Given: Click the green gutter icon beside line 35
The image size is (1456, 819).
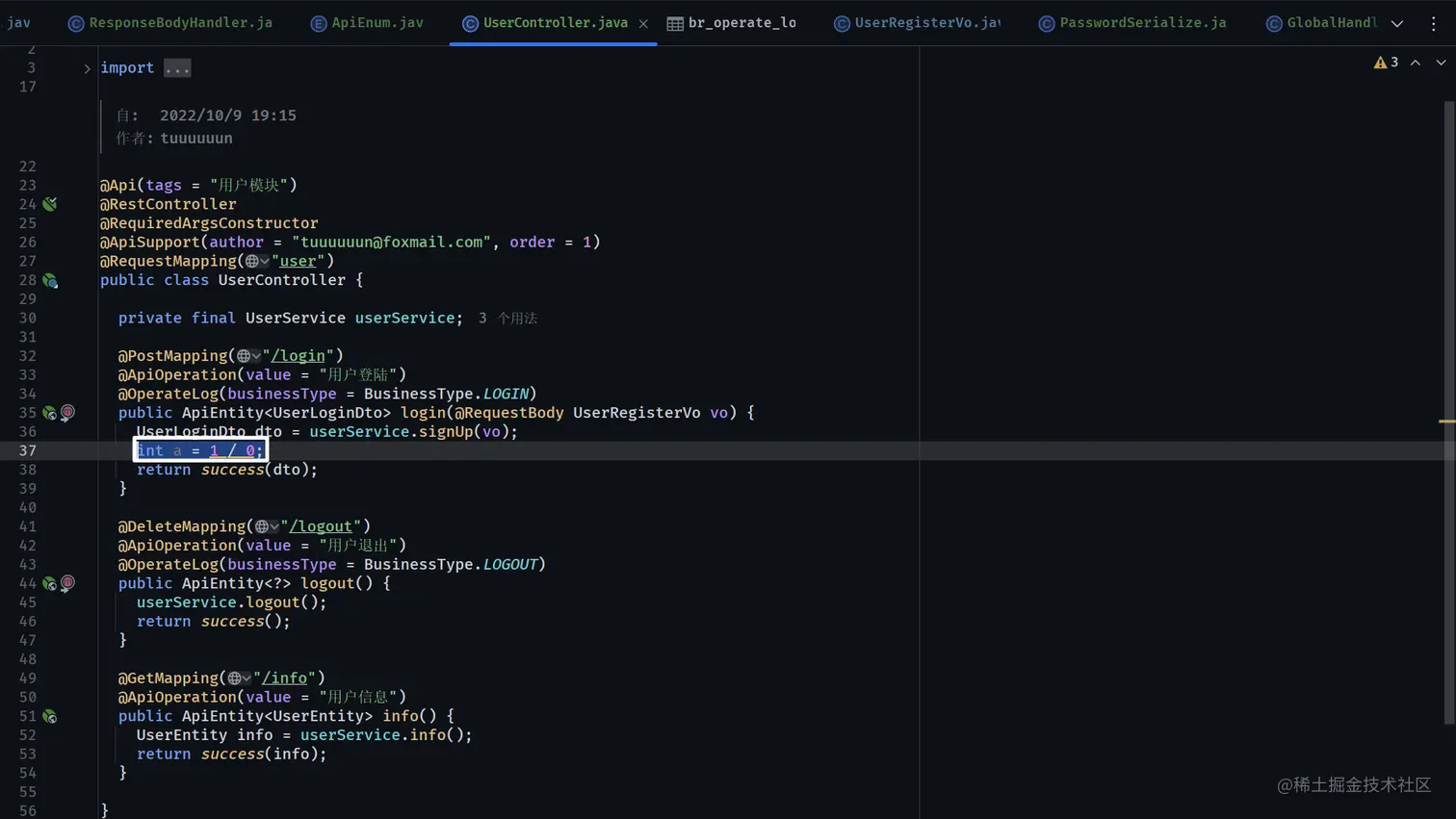Looking at the screenshot, I should pos(50,413).
